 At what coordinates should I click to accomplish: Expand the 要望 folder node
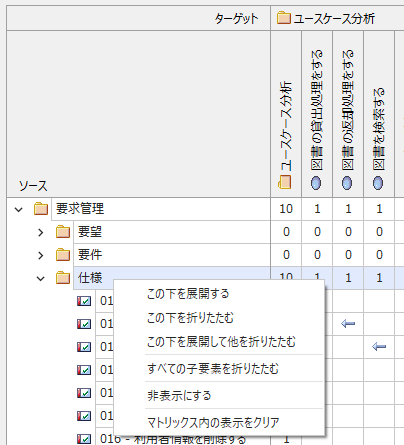[41, 232]
